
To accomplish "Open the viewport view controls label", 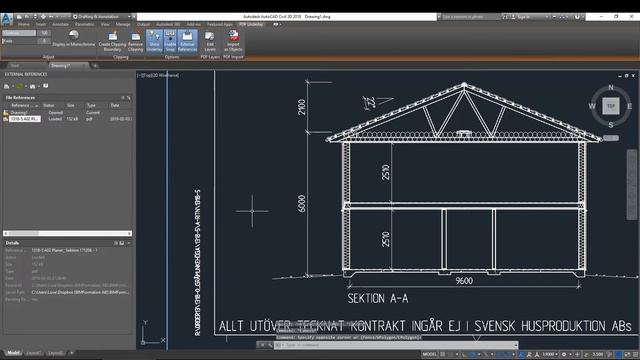I will (144, 75).
